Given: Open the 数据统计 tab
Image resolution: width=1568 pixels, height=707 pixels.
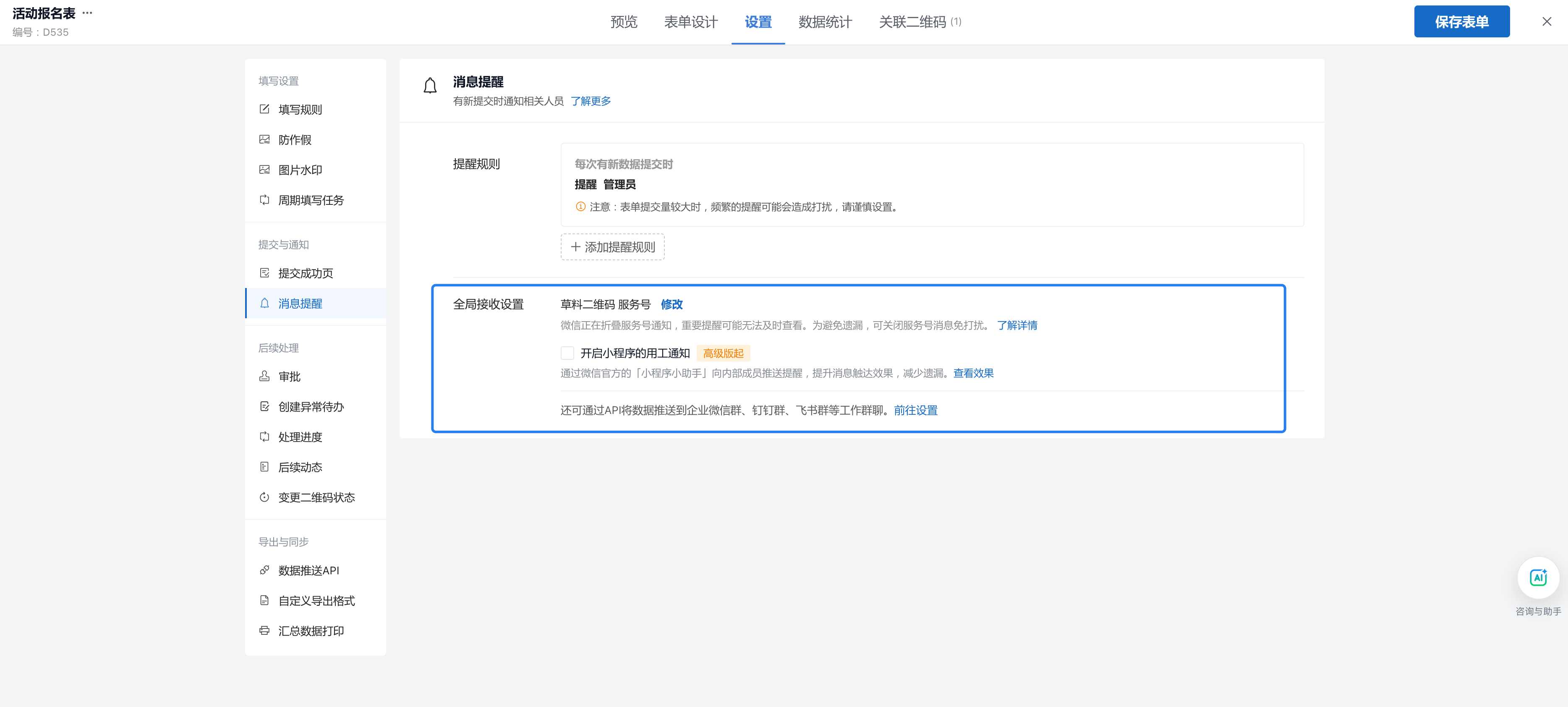Looking at the screenshot, I should tap(826, 22).
